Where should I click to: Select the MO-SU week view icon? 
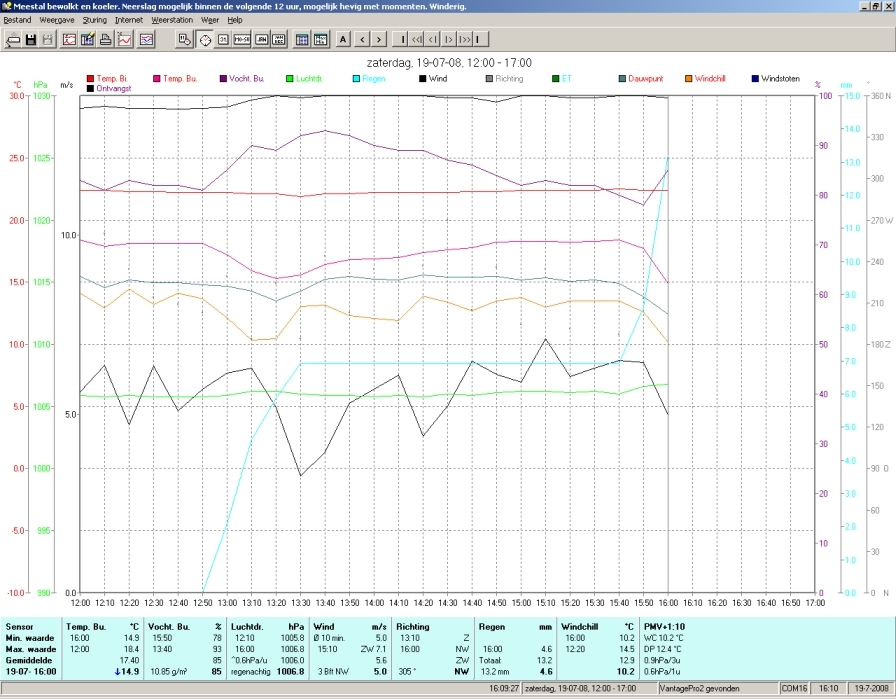(x=242, y=39)
